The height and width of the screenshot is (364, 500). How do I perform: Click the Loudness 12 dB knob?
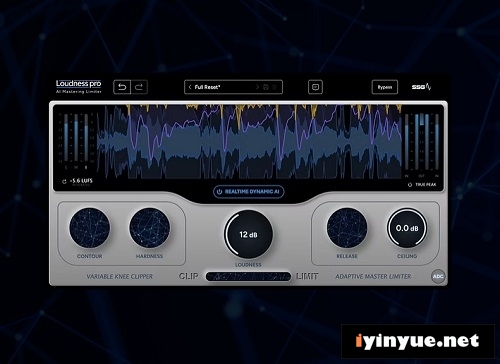(248, 234)
